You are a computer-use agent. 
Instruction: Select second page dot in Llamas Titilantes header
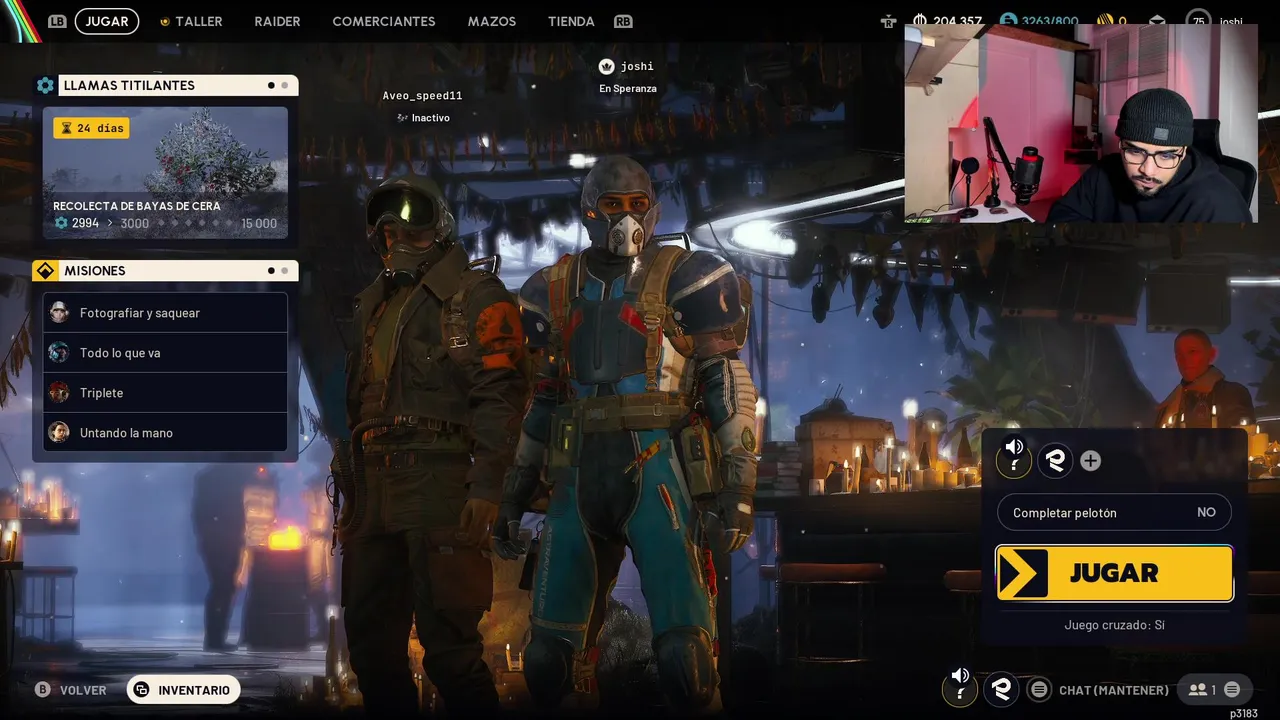click(284, 85)
